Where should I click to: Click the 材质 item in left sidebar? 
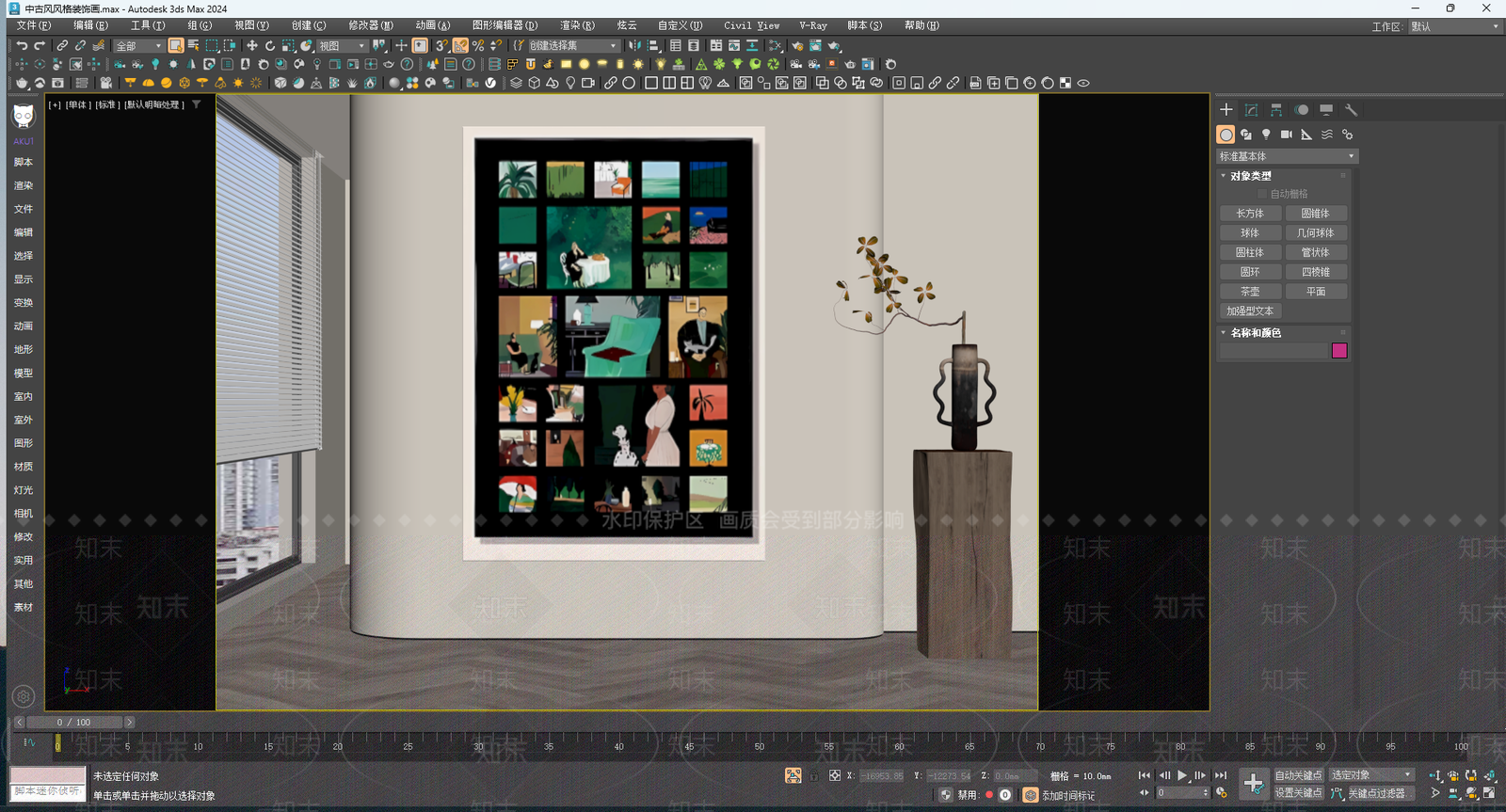[24, 467]
